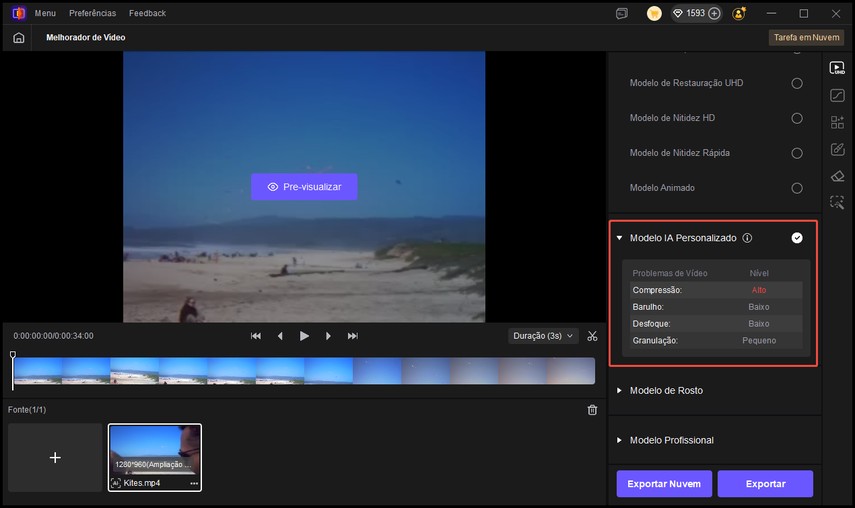Image resolution: width=855 pixels, height=508 pixels.
Task: Click the 1593 credits counter
Action: pyautogui.click(x=695, y=13)
